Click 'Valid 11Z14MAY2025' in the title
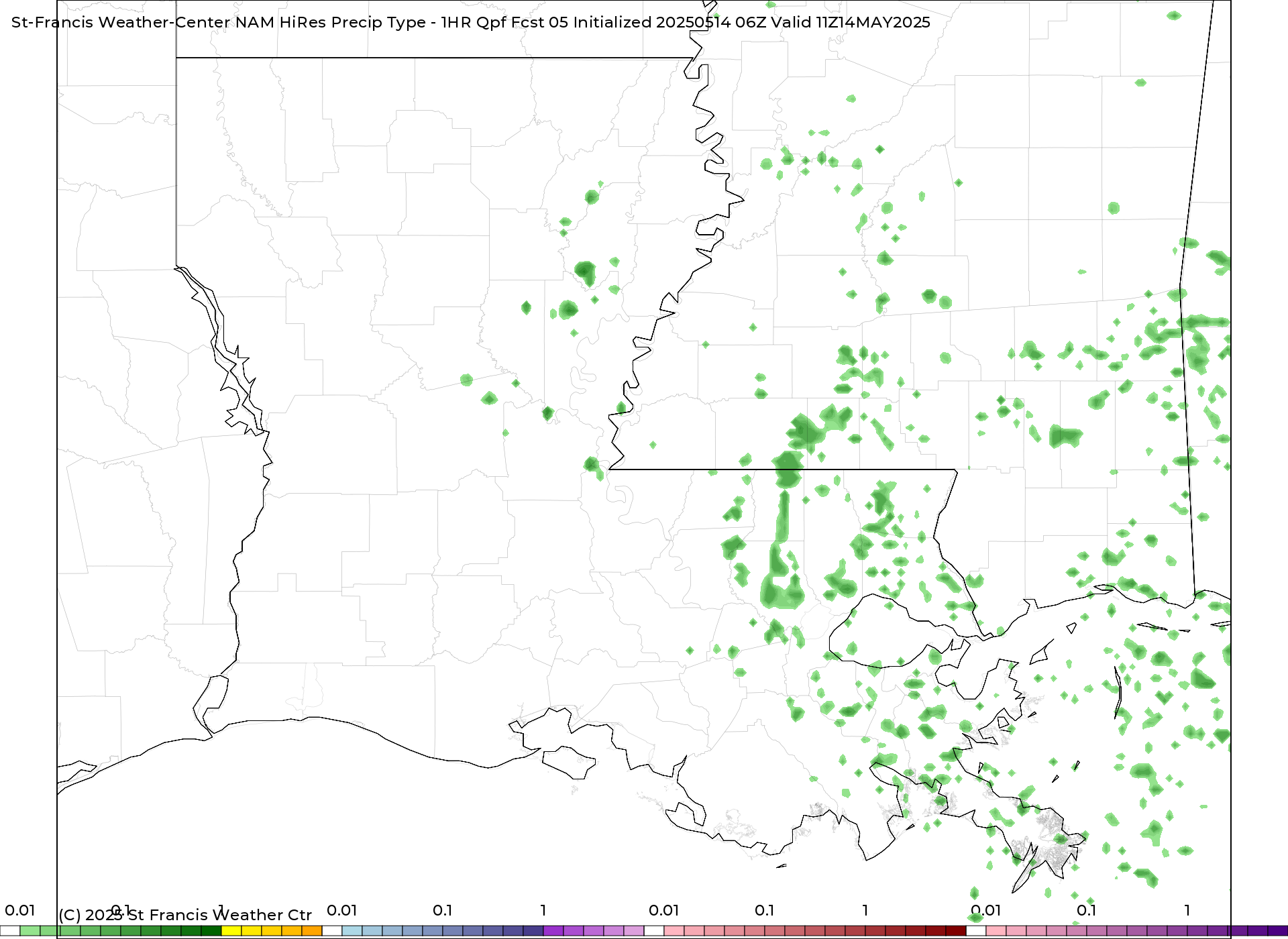Screen dimensions: 1288x939 tap(851, 22)
